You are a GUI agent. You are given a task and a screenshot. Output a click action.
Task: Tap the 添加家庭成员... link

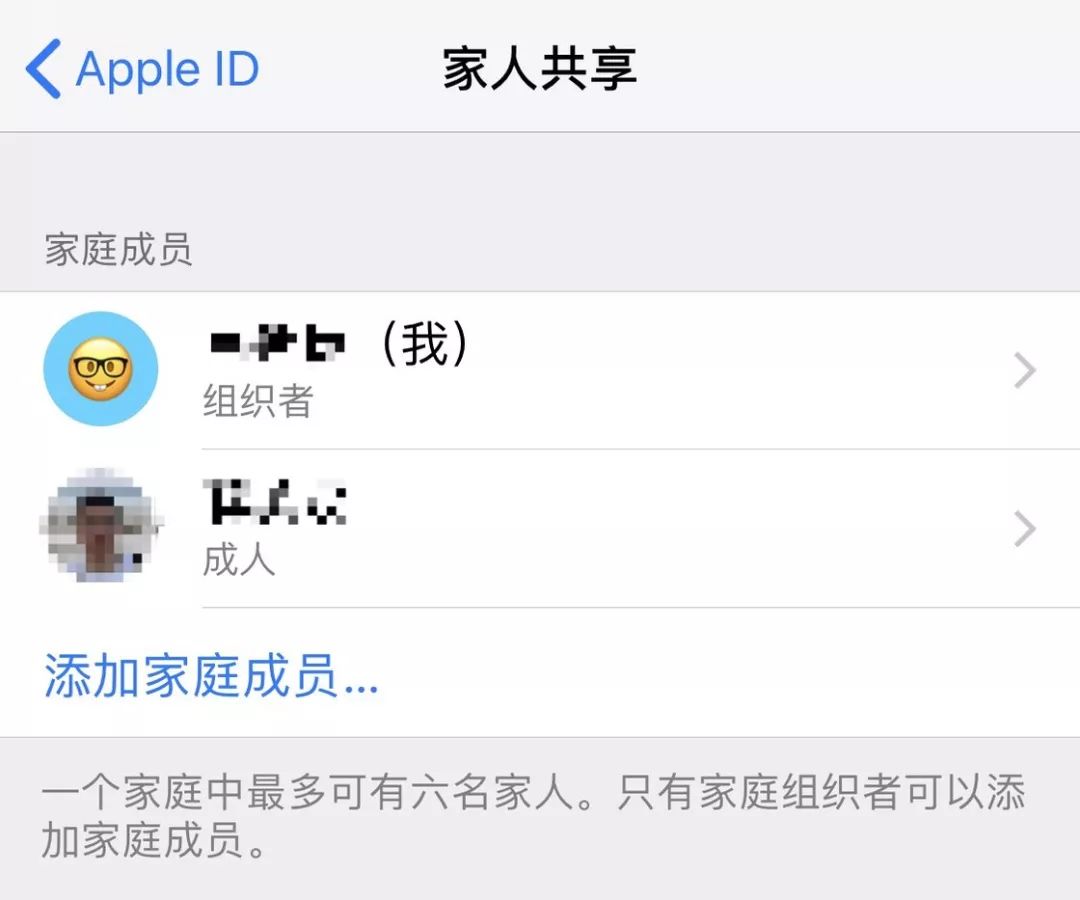click(211, 676)
